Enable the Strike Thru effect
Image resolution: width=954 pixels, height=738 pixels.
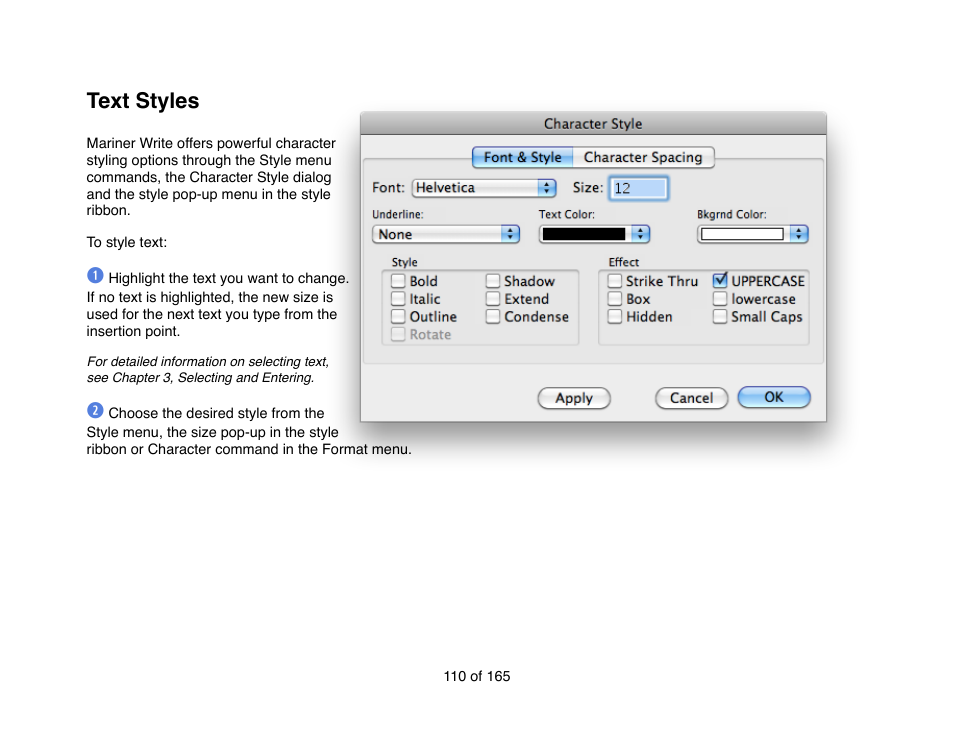[x=615, y=281]
